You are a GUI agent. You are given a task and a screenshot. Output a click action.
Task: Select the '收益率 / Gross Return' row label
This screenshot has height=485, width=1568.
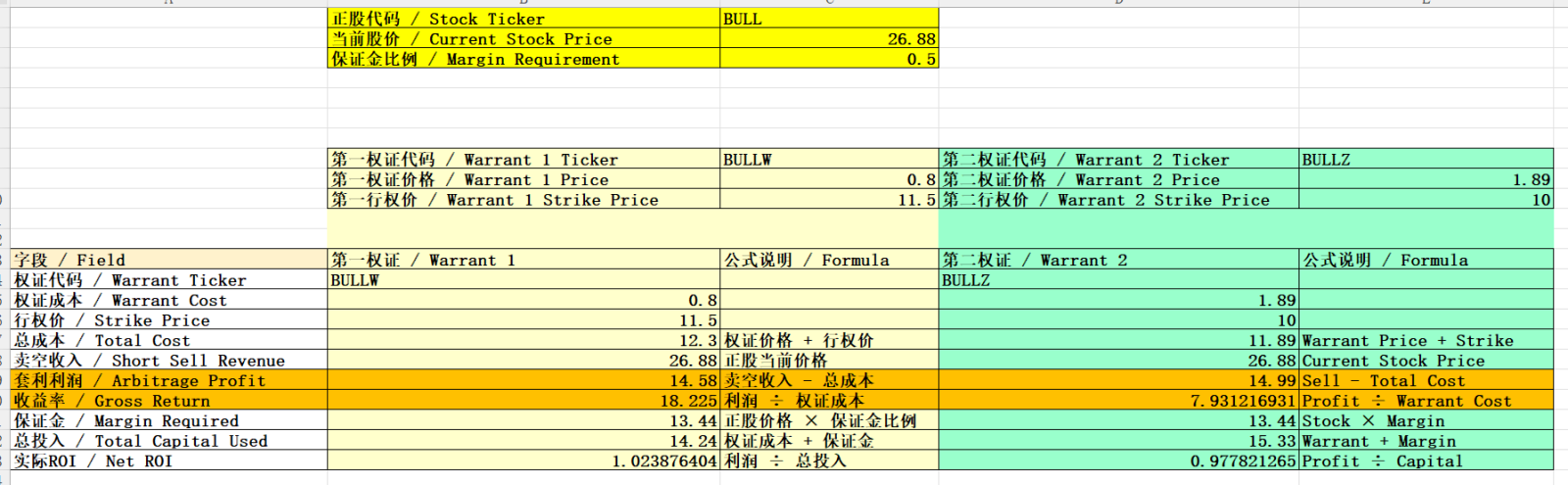tap(169, 401)
